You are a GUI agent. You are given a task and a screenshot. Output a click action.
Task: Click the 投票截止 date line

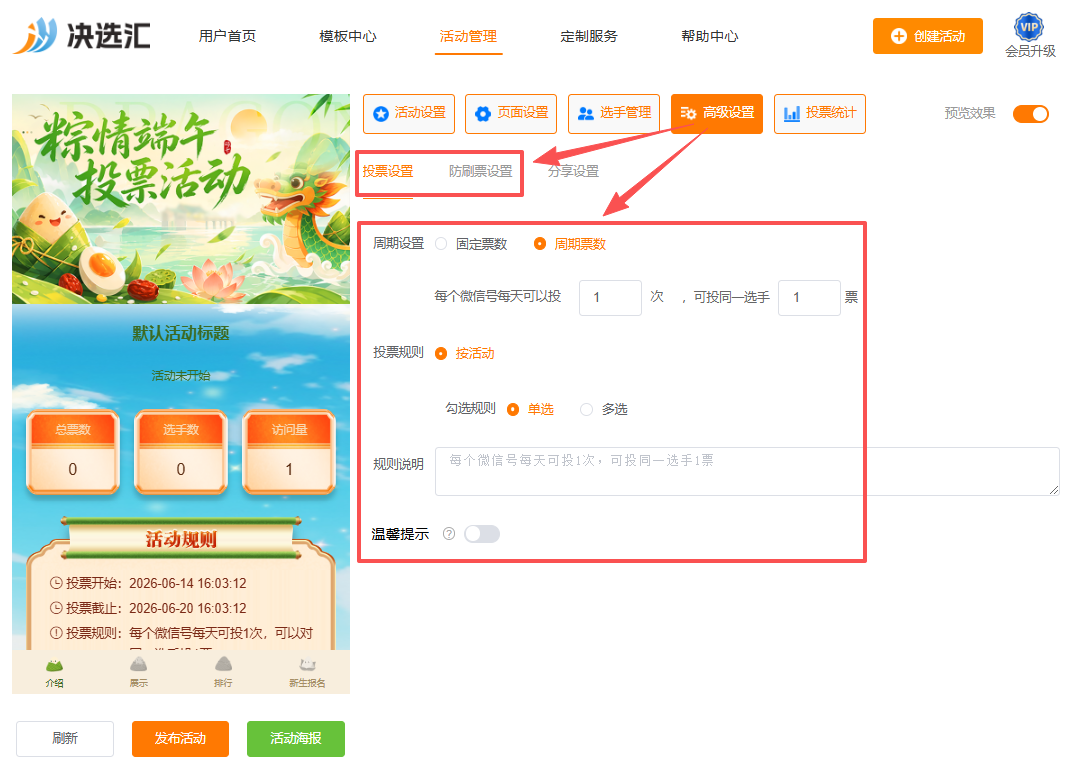148,608
